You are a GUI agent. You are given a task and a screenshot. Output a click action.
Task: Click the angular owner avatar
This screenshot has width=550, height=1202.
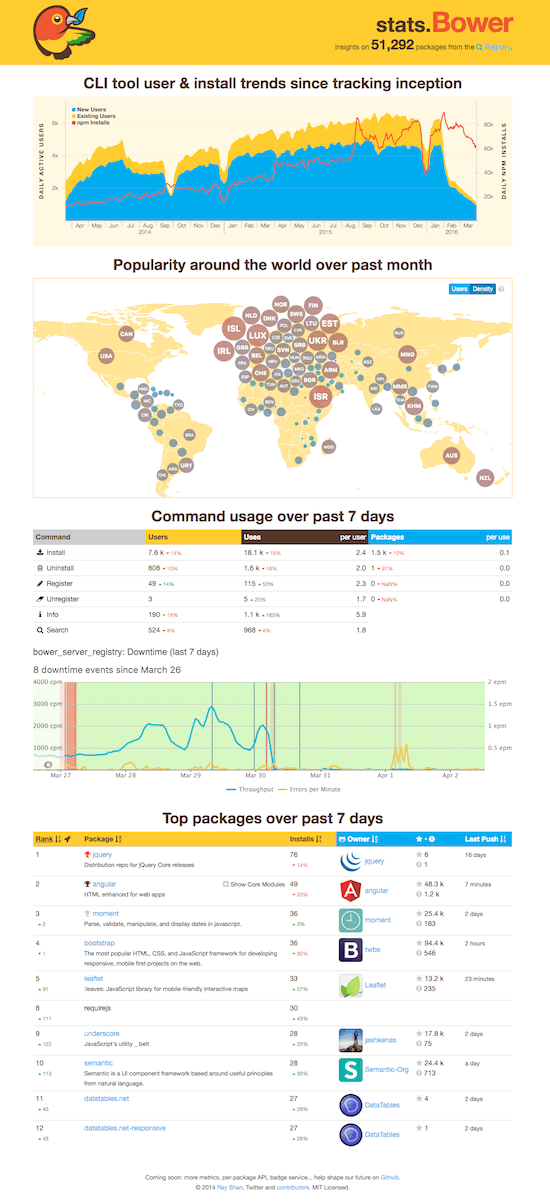tap(350, 890)
